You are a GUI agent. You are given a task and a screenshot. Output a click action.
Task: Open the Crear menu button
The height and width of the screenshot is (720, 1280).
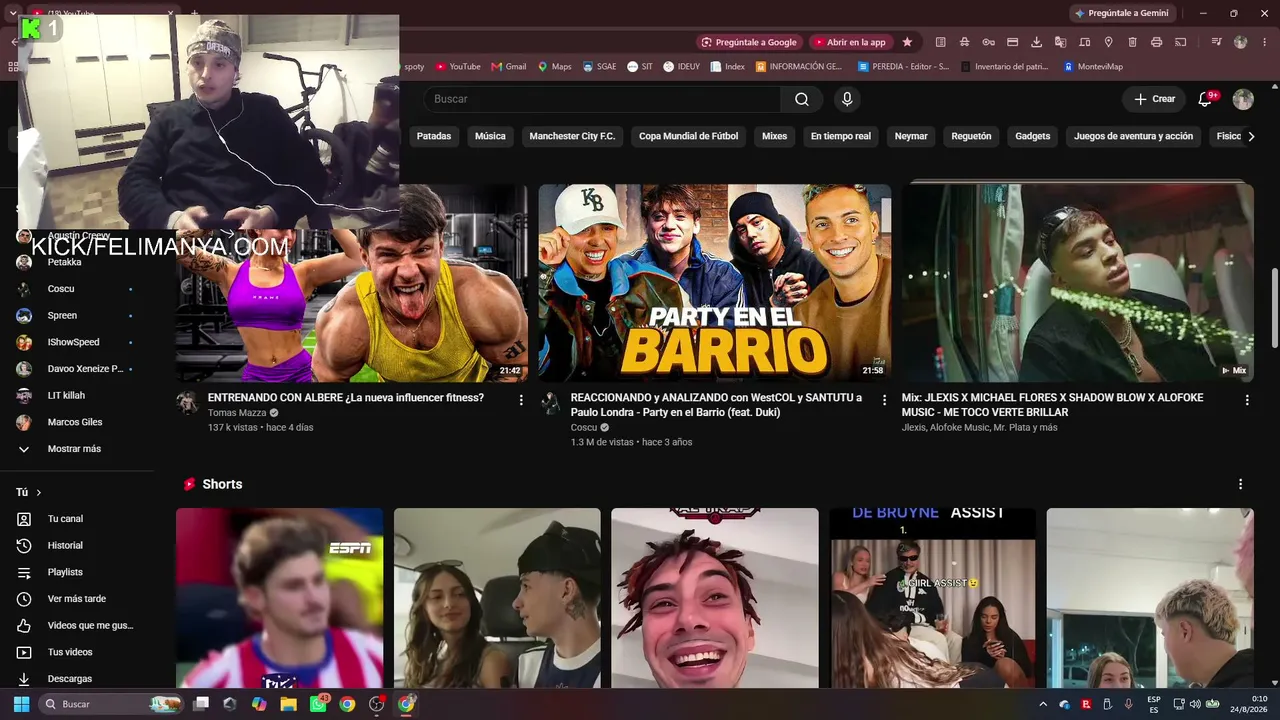click(x=1154, y=99)
